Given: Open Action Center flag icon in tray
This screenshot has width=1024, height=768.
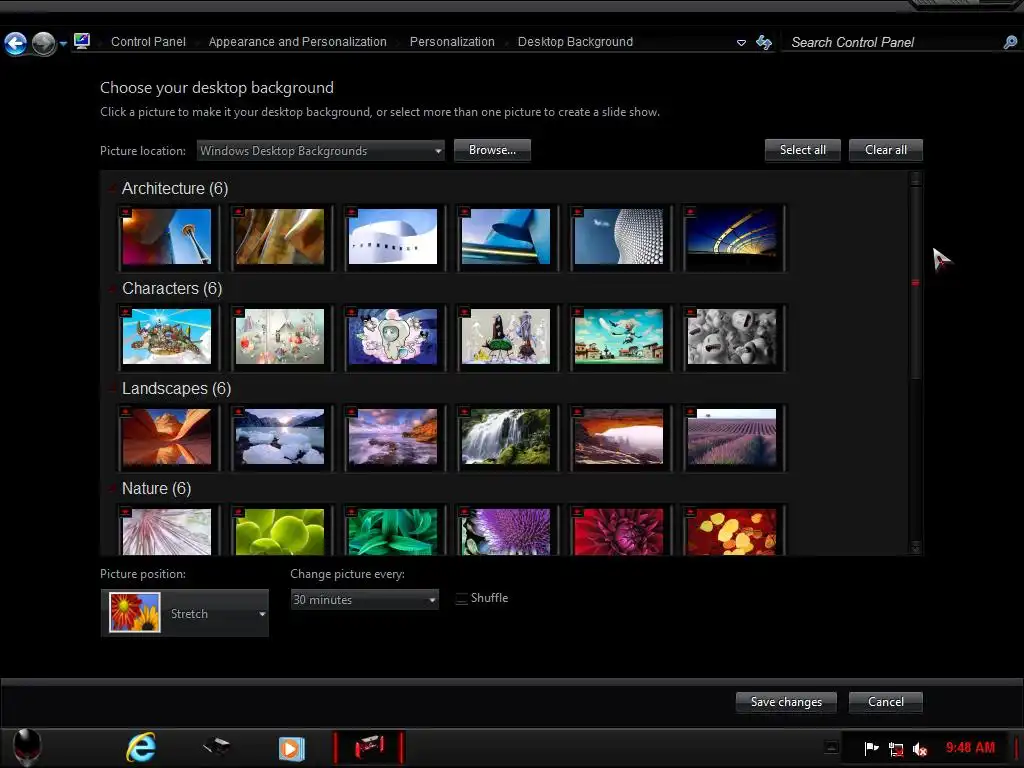Looking at the screenshot, I should click(x=871, y=748).
